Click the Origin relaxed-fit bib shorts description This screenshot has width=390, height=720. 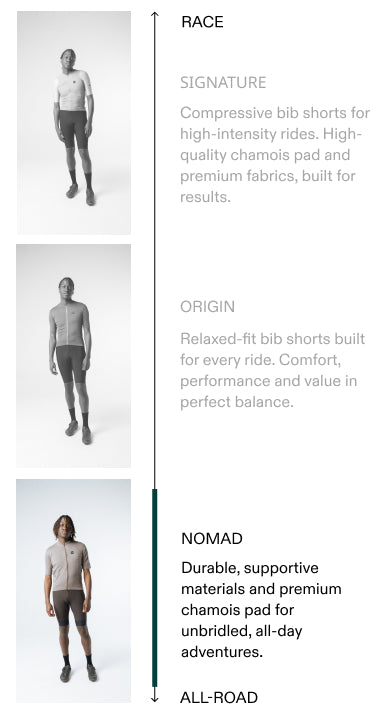point(272,370)
